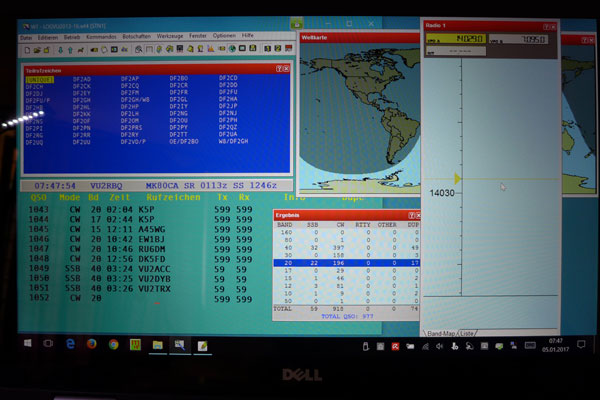
Task: Select callsign DF2GH/W8 in the list
Action: coord(135,100)
